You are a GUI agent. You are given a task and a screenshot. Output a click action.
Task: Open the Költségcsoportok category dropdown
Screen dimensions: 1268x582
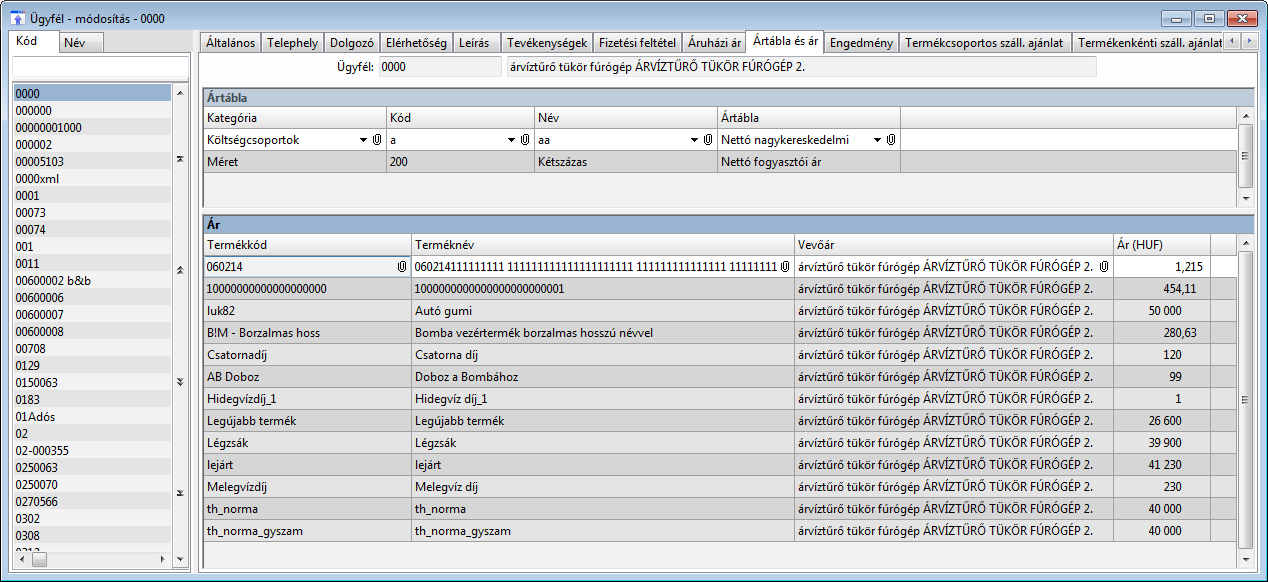click(x=364, y=141)
